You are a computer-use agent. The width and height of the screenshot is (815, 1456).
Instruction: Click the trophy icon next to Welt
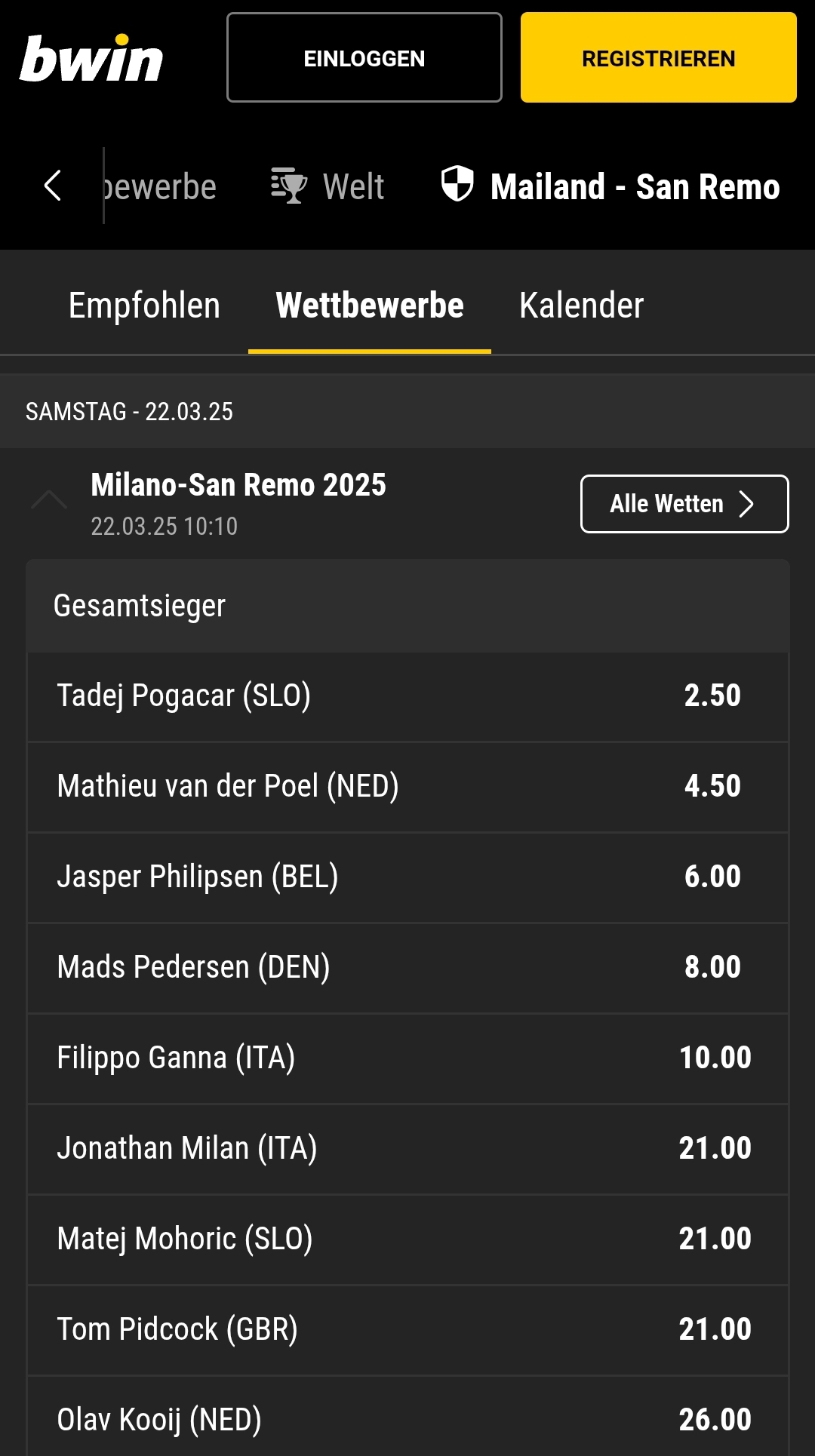click(288, 186)
